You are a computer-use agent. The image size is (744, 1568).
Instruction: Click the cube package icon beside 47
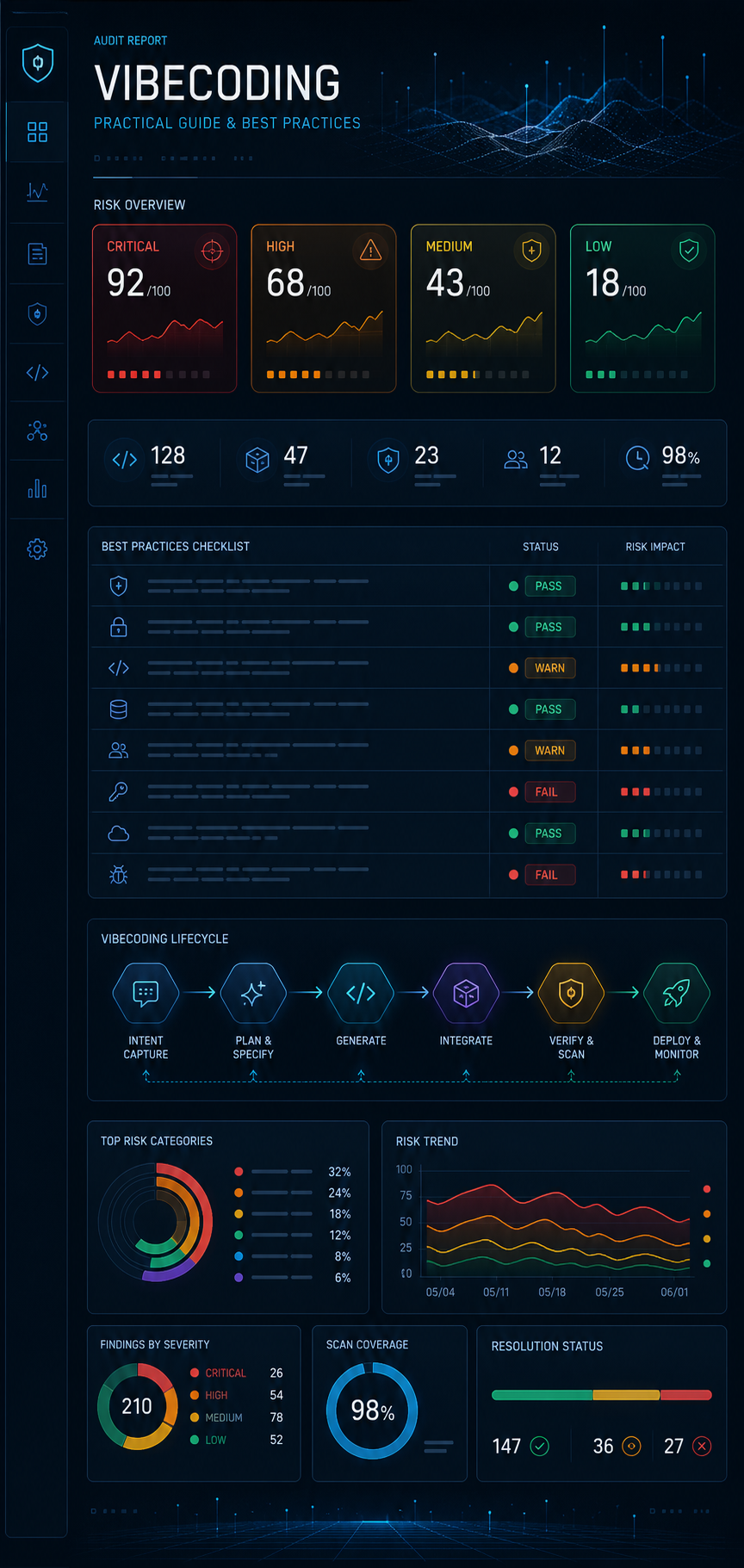point(257,460)
